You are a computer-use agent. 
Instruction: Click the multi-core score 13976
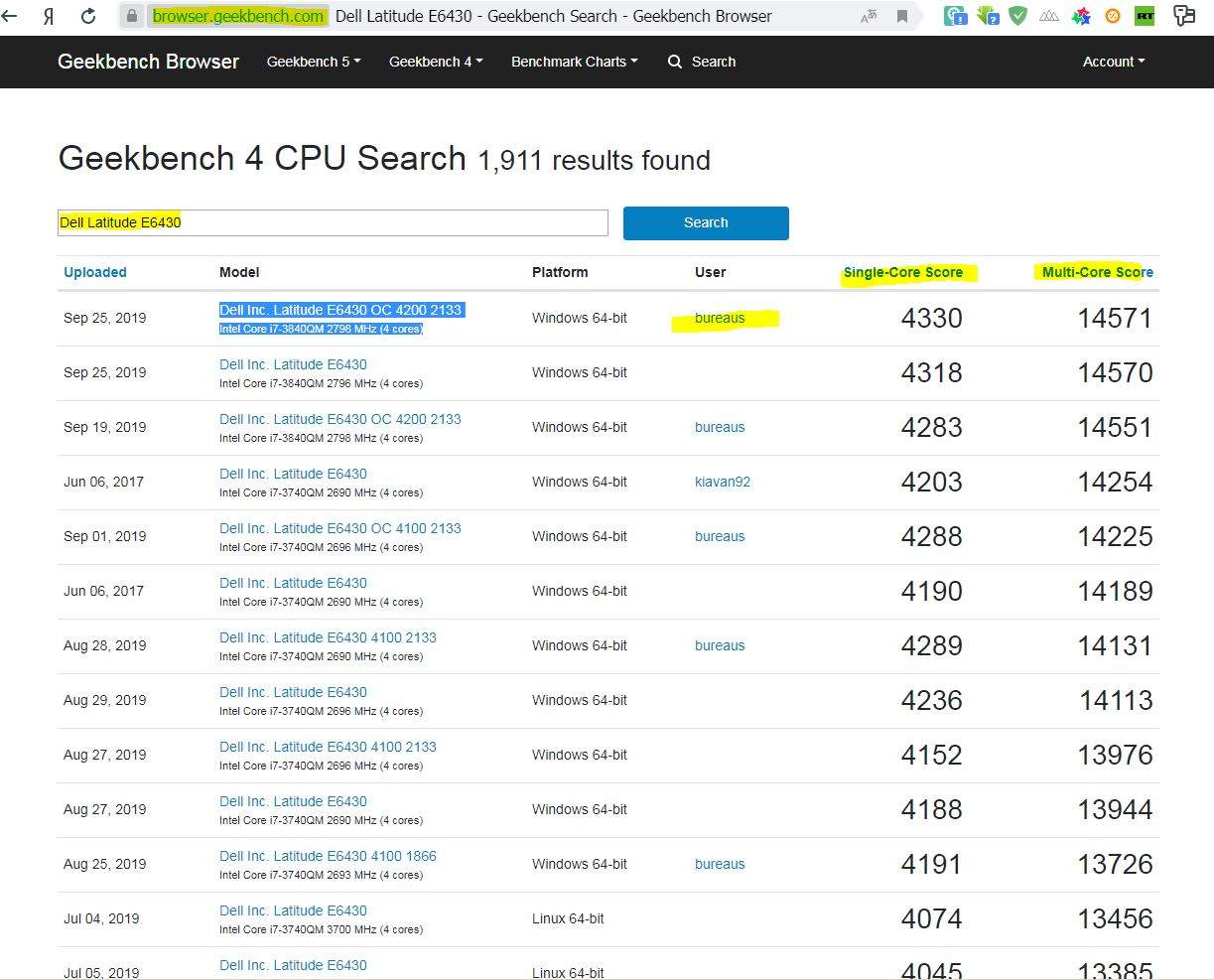pyautogui.click(x=1115, y=755)
